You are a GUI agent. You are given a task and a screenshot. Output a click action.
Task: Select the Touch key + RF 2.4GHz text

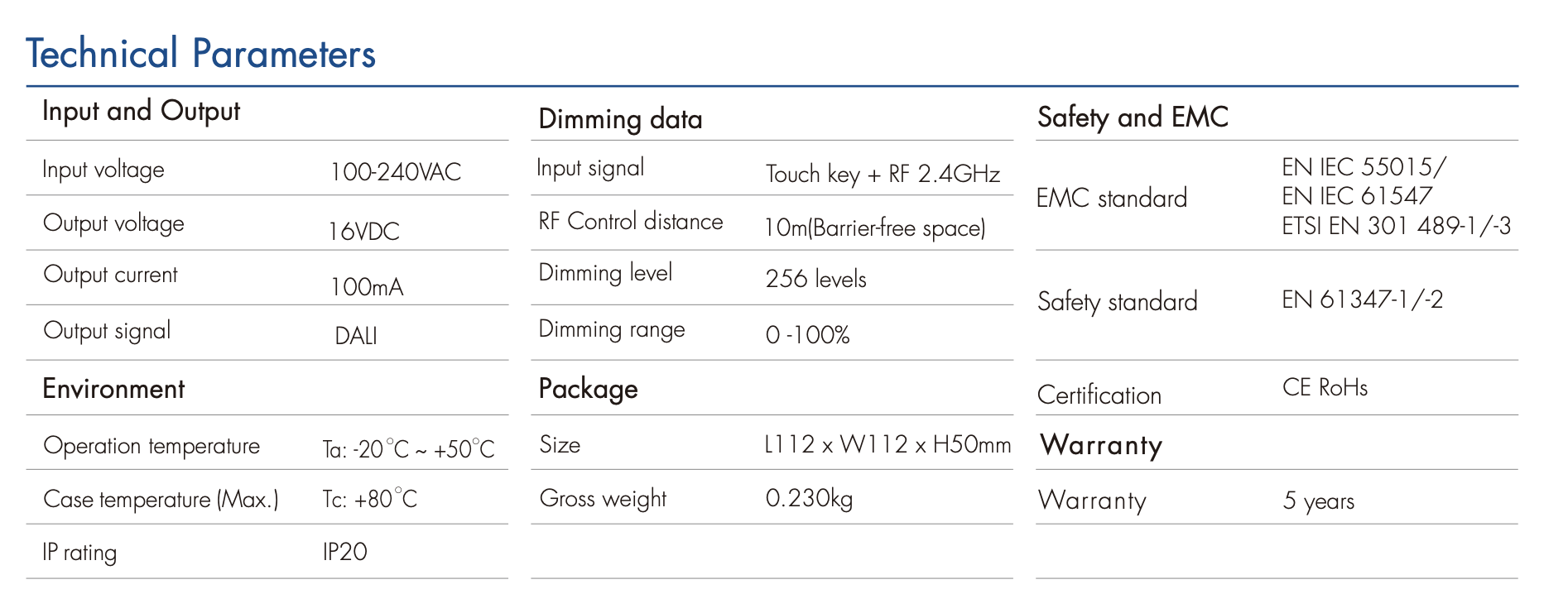coord(883,174)
